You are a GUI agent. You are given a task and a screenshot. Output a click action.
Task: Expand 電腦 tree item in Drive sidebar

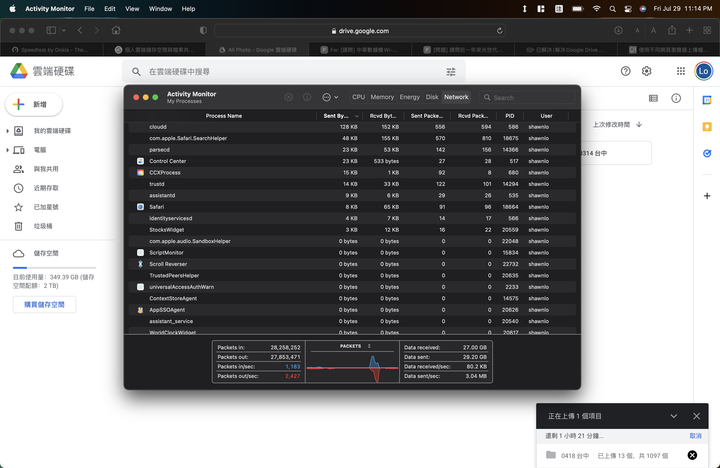tap(7, 150)
